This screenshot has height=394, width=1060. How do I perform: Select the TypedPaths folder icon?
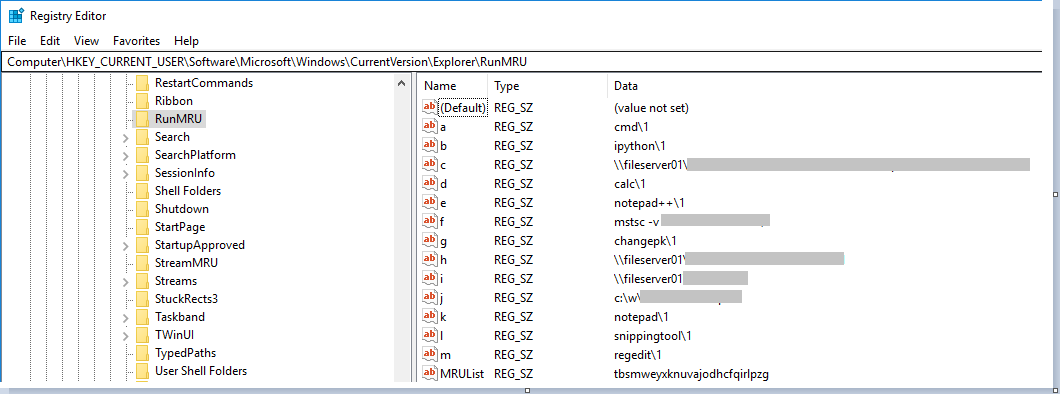[x=142, y=353]
